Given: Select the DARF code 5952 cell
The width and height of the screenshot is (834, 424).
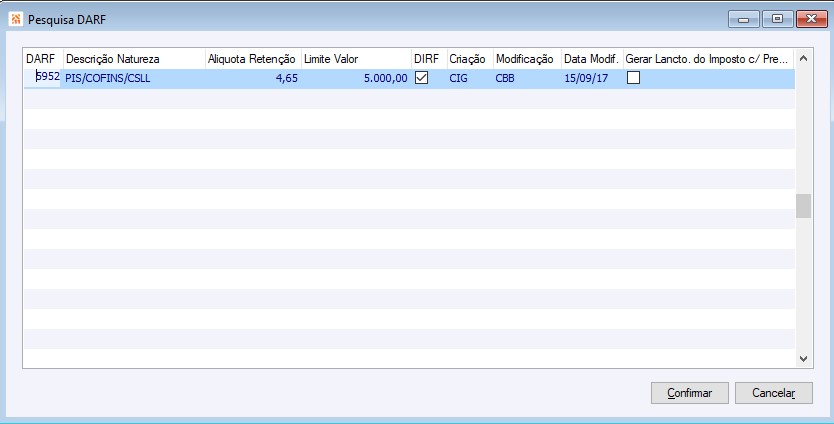Looking at the screenshot, I should click(43, 78).
